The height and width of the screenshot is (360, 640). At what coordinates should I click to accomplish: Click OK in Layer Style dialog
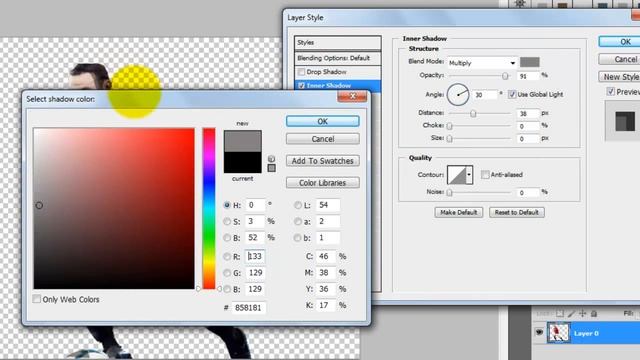tap(619, 42)
